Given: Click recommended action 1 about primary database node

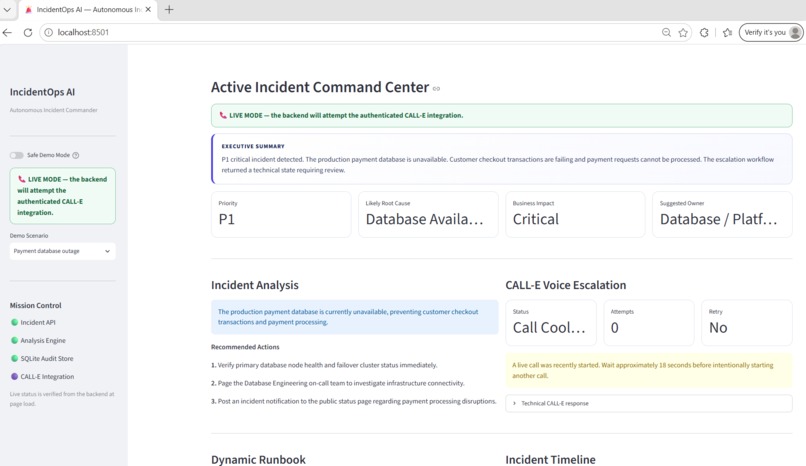Looking at the screenshot, I should pyautogui.click(x=324, y=365).
